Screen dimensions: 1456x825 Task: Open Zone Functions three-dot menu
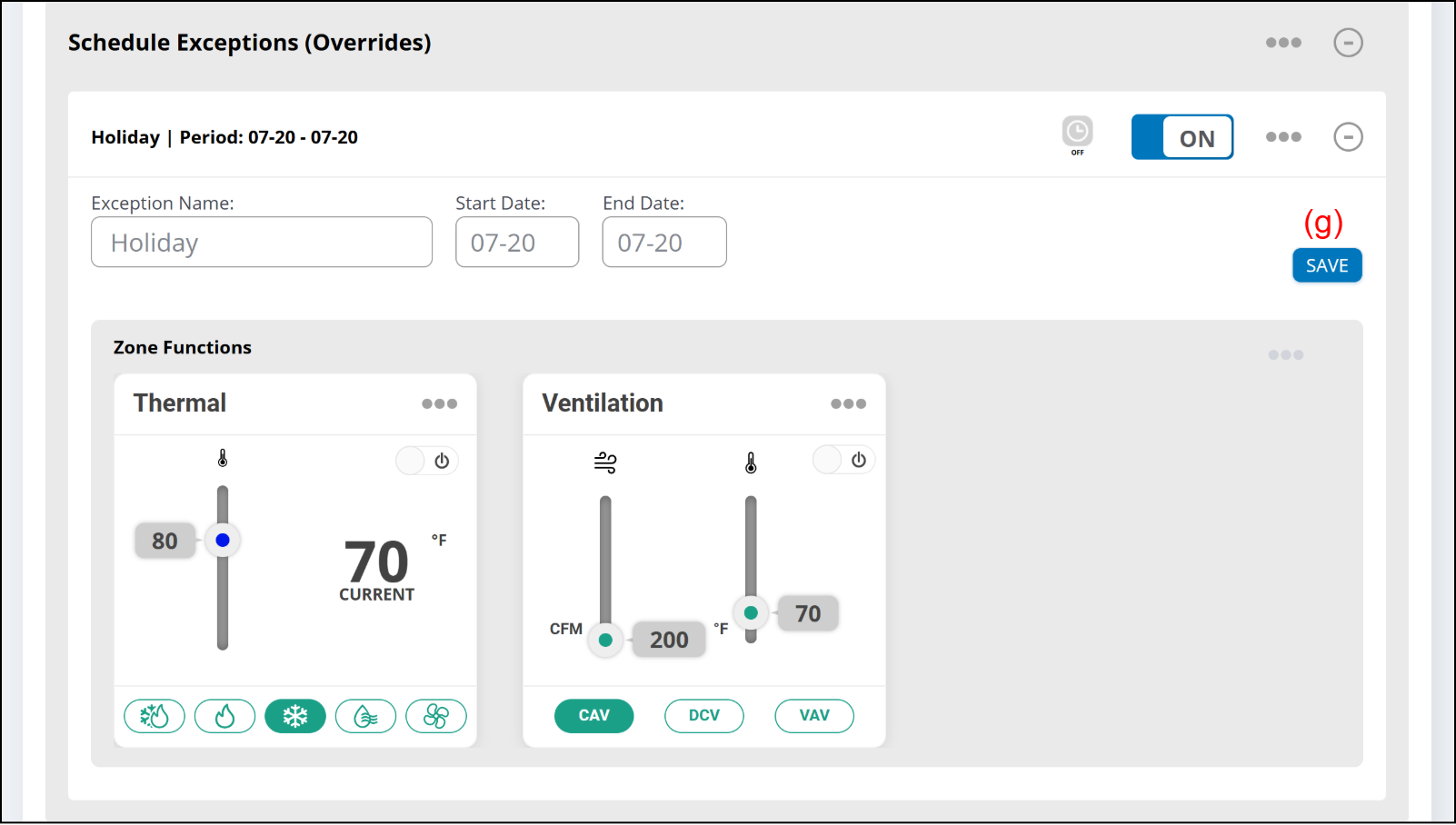pos(1285,355)
